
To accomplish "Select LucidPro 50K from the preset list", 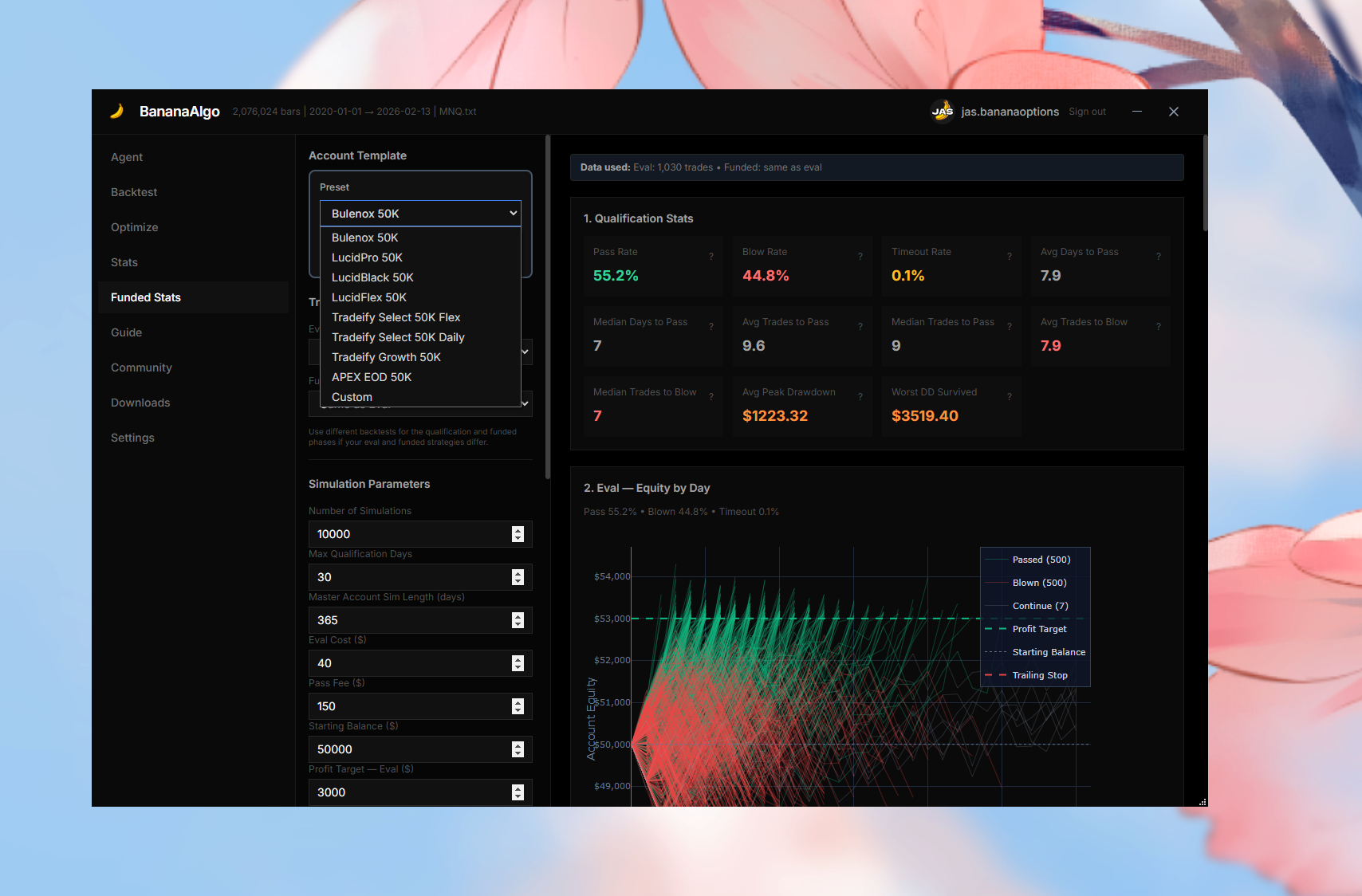I will [x=367, y=257].
